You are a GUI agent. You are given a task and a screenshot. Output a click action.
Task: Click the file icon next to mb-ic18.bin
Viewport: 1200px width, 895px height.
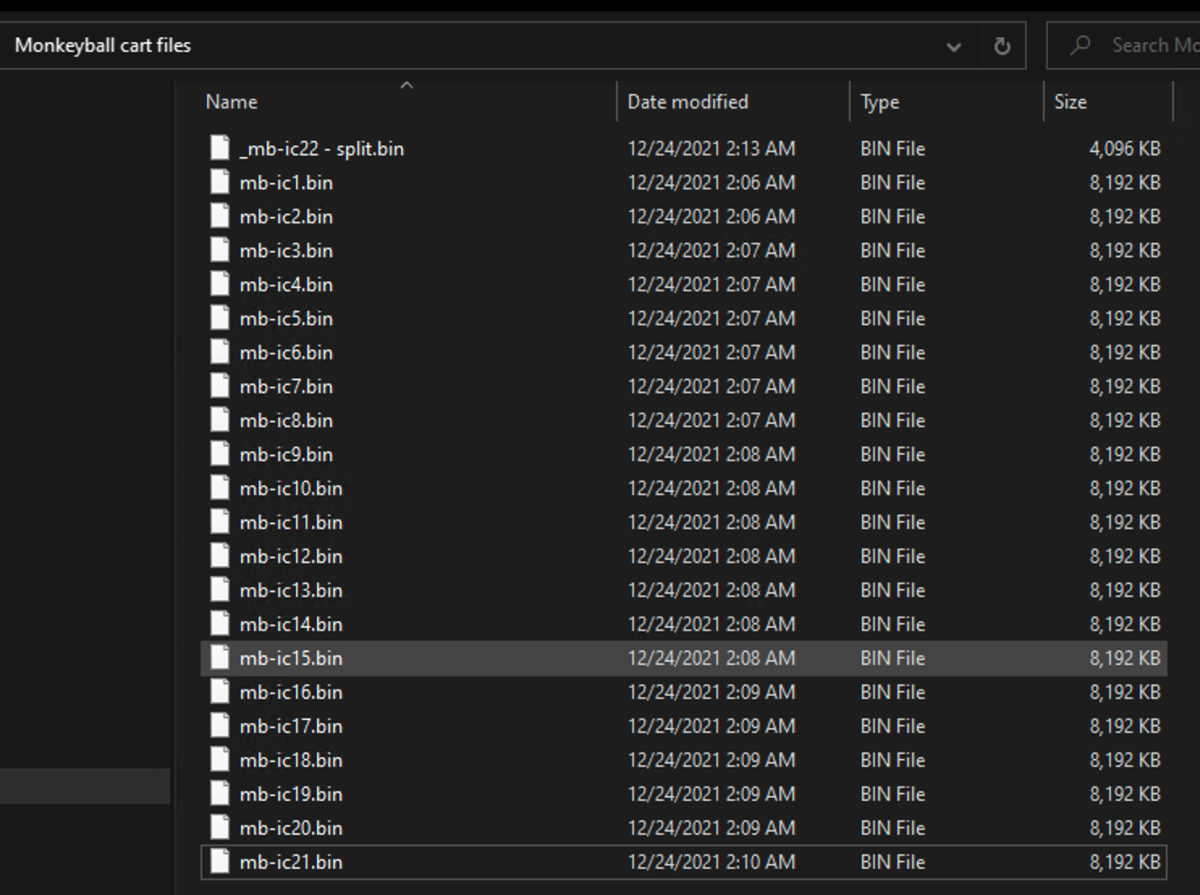pos(220,760)
